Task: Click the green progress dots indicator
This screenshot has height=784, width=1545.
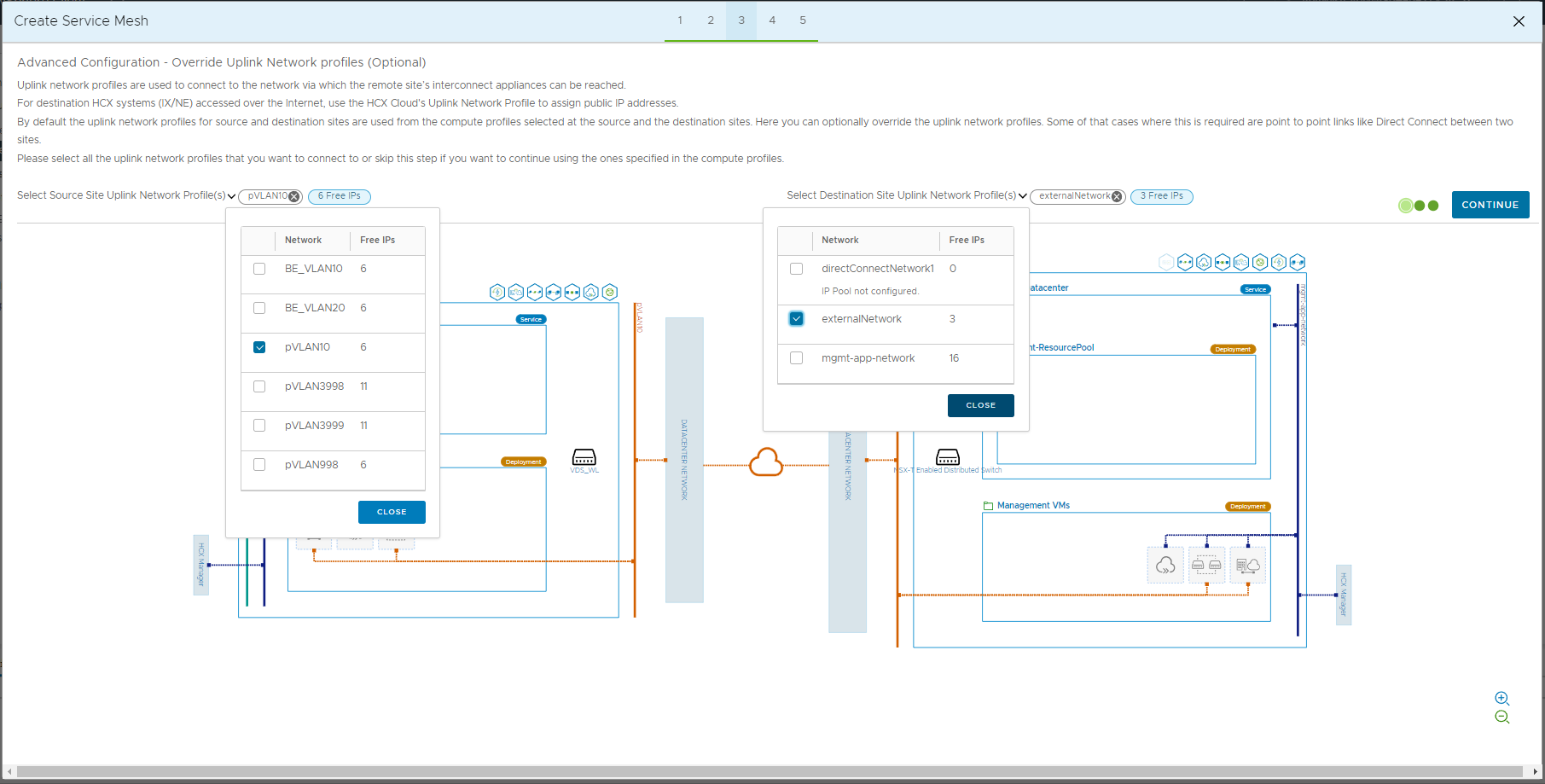Action: (1419, 206)
